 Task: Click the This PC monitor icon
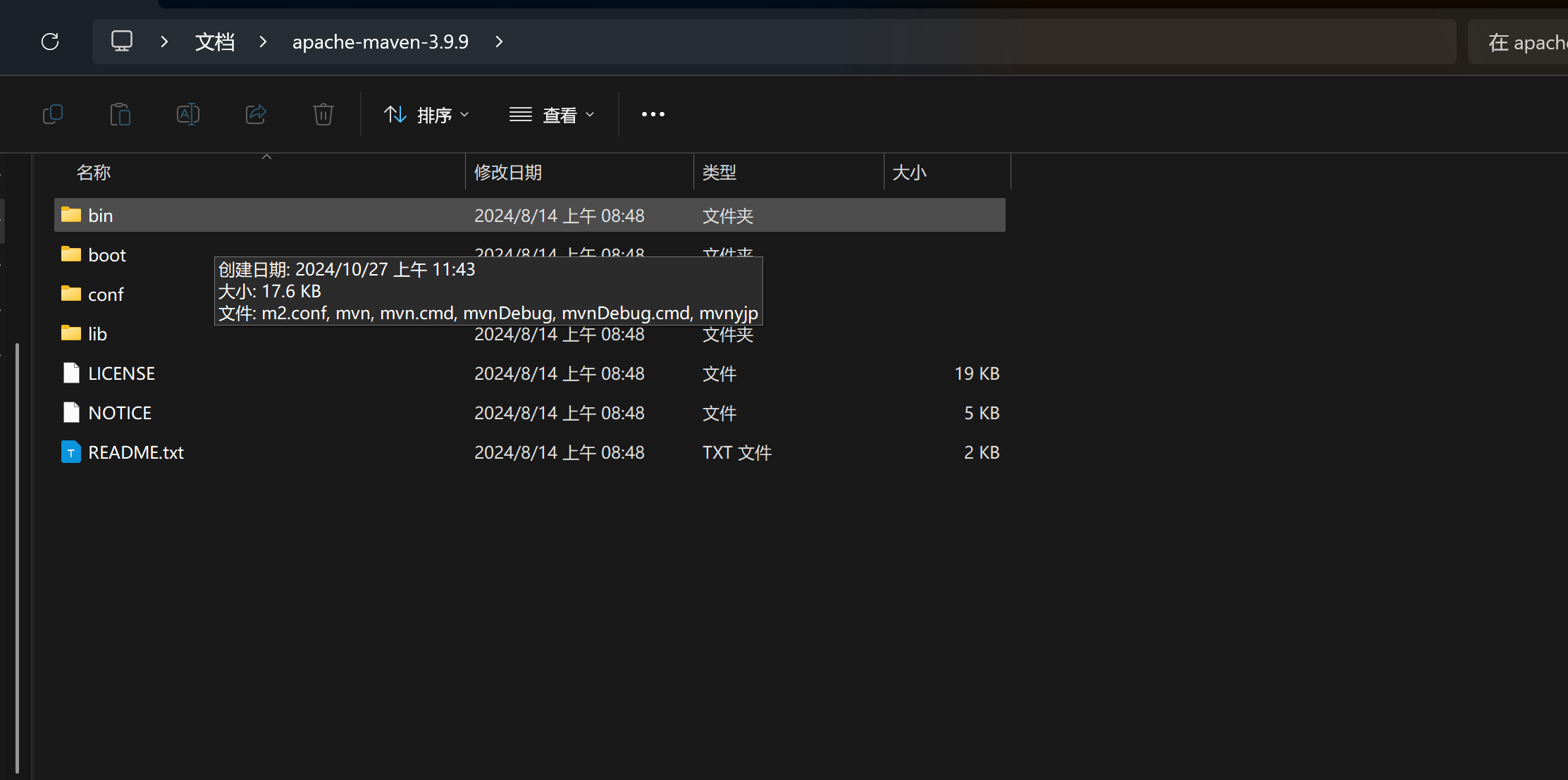pos(122,42)
